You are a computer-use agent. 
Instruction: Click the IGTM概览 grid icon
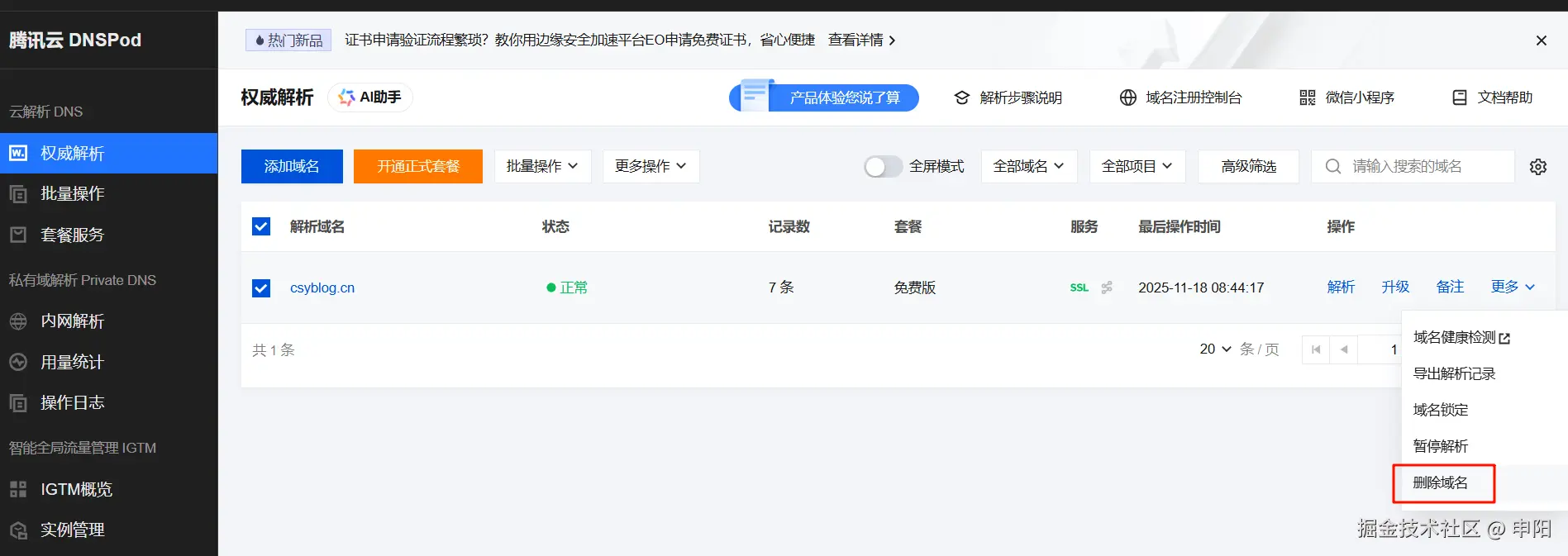click(x=18, y=489)
